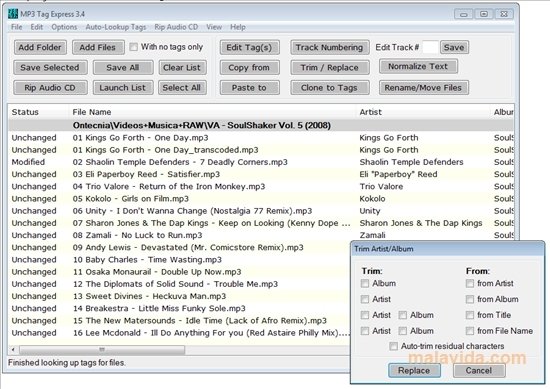Screen dimensions: 550x389
Task: Select 03 Eli Paperboy Reed - Satisfier.mp3
Action: coord(261,174)
